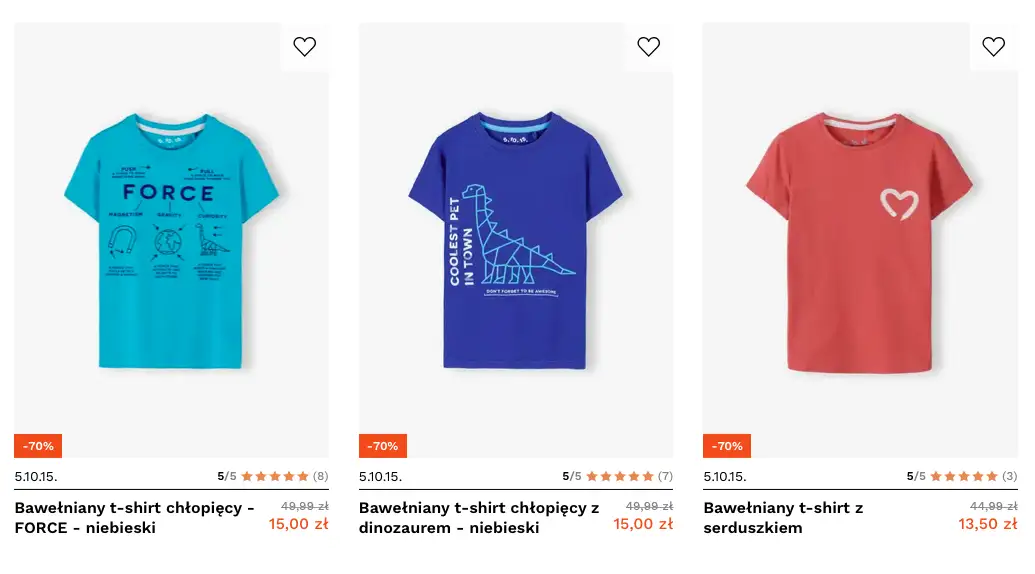
Task: Click the -70% badge on FORCE t-shirt
Action: tap(38, 446)
